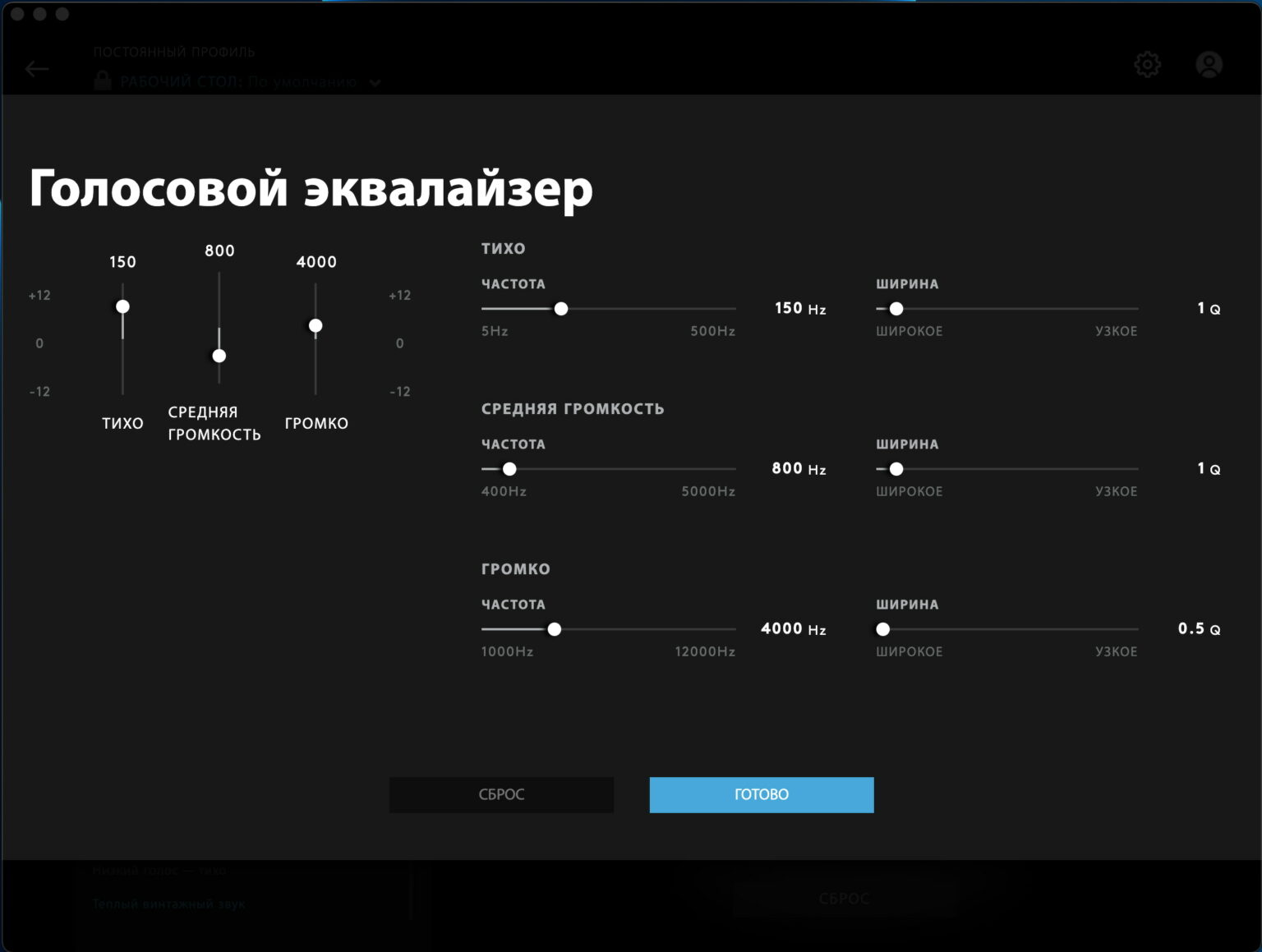This screenshot has height=952, width=1262.
Task: Click the СРЕДНЯЯ ГРОМКОСТЬ vertical gain slider handle
Action: [x=219, y=356]
